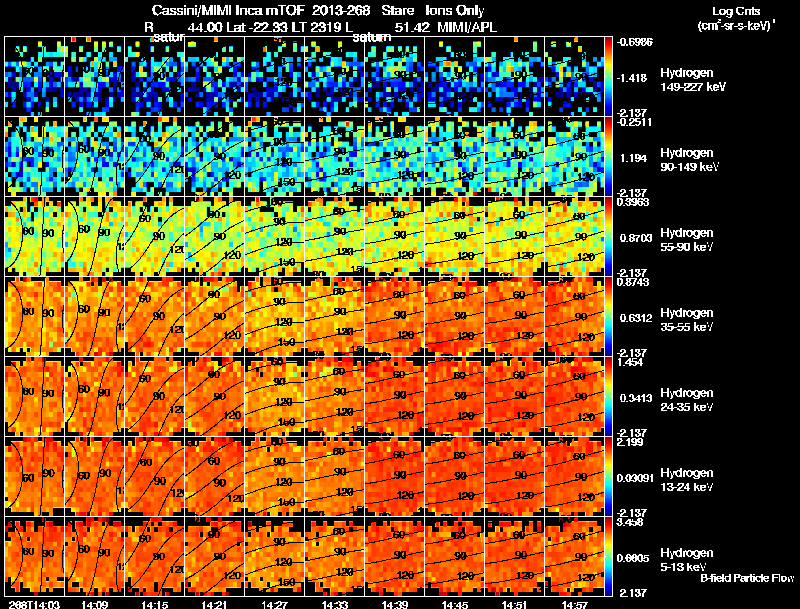The image size is (800, 609).
Task: Click the '14:45' time label
Action: (455, 605)
